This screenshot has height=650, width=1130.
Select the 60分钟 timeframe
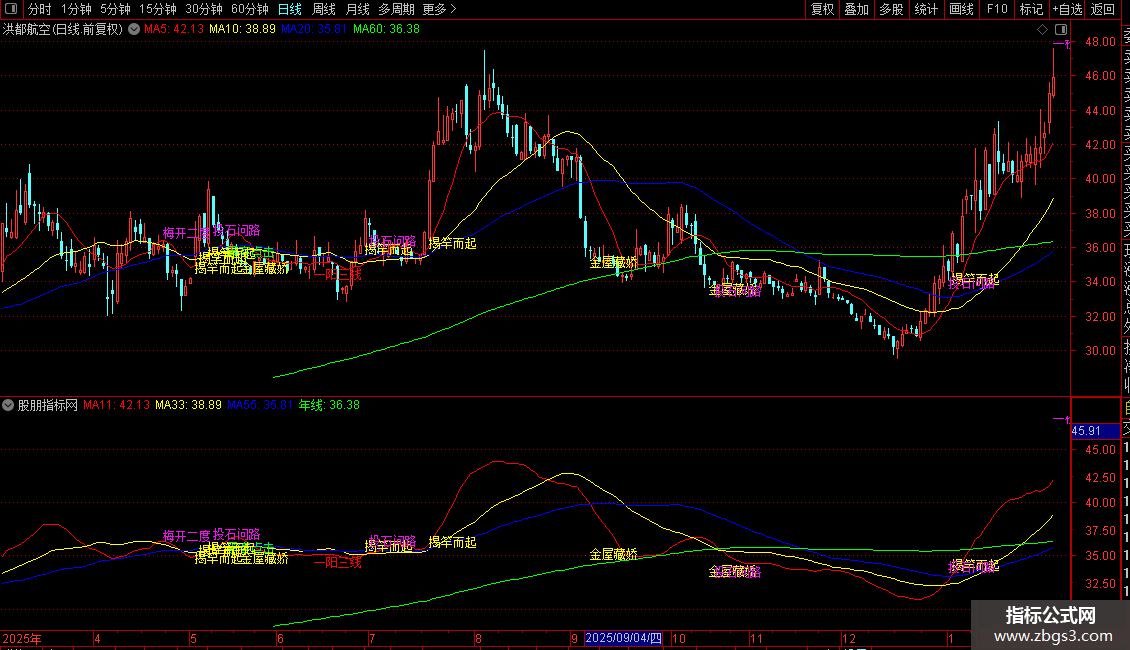[249, 9]
